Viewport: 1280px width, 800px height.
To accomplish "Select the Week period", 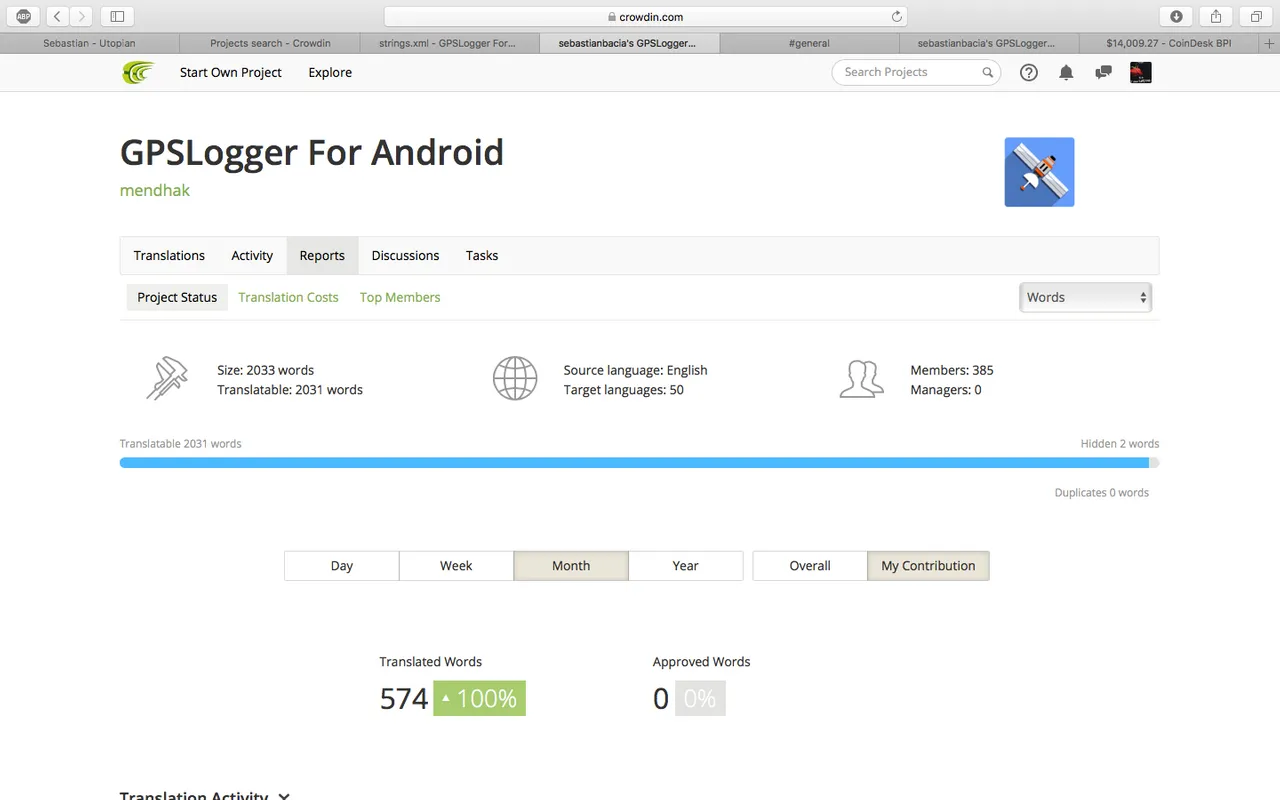I will tap(456, 566).
